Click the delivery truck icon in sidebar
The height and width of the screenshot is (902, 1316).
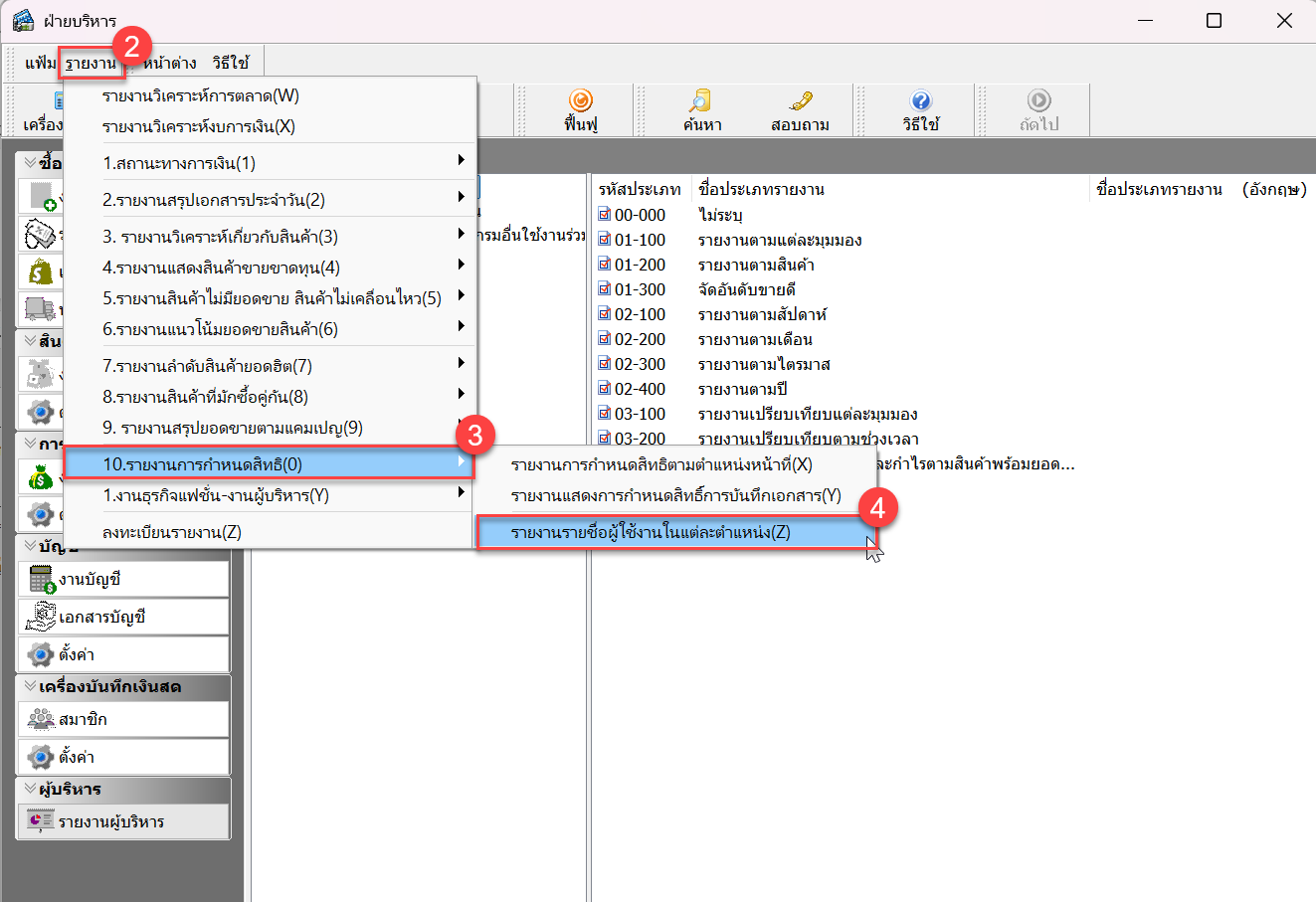(41, 309)
